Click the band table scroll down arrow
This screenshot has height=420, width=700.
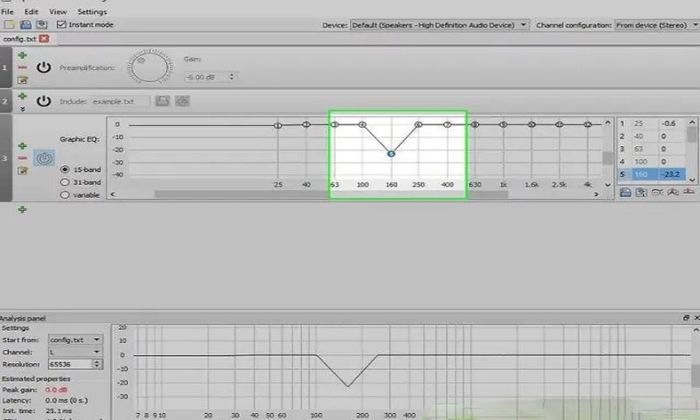(x=692, y=180)
